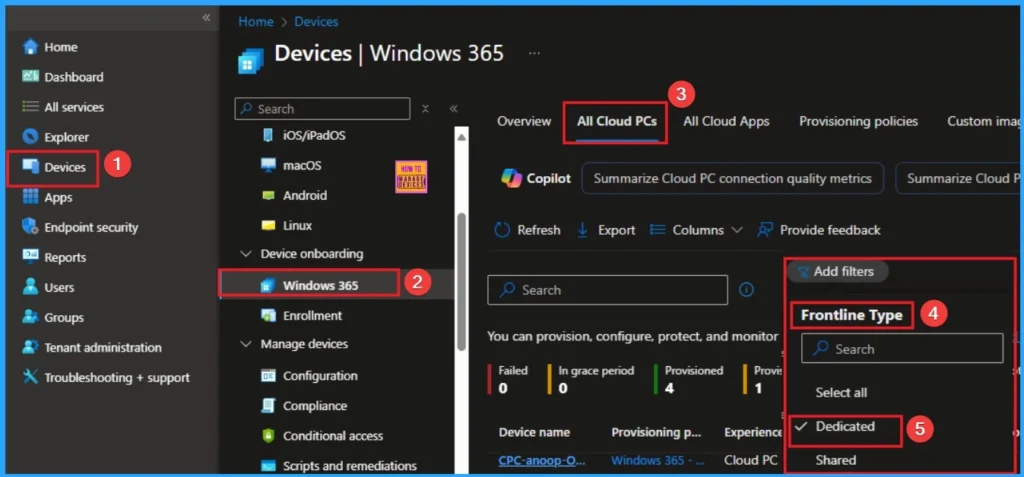Open Users icon in sidebar

[30, 287]
